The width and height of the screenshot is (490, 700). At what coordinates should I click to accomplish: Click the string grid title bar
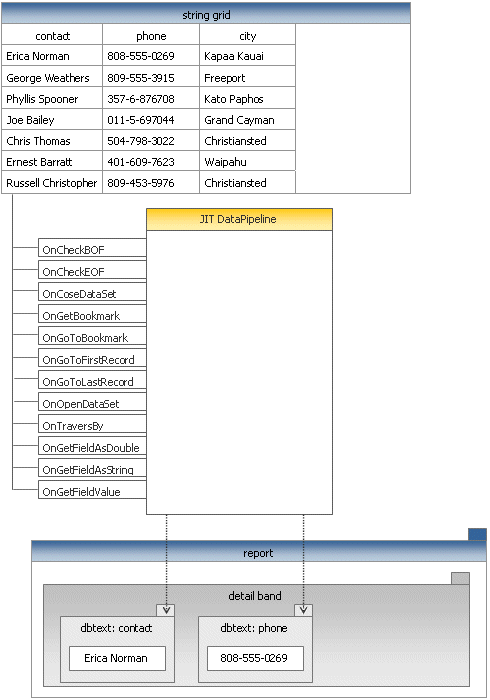pos(206,13)
